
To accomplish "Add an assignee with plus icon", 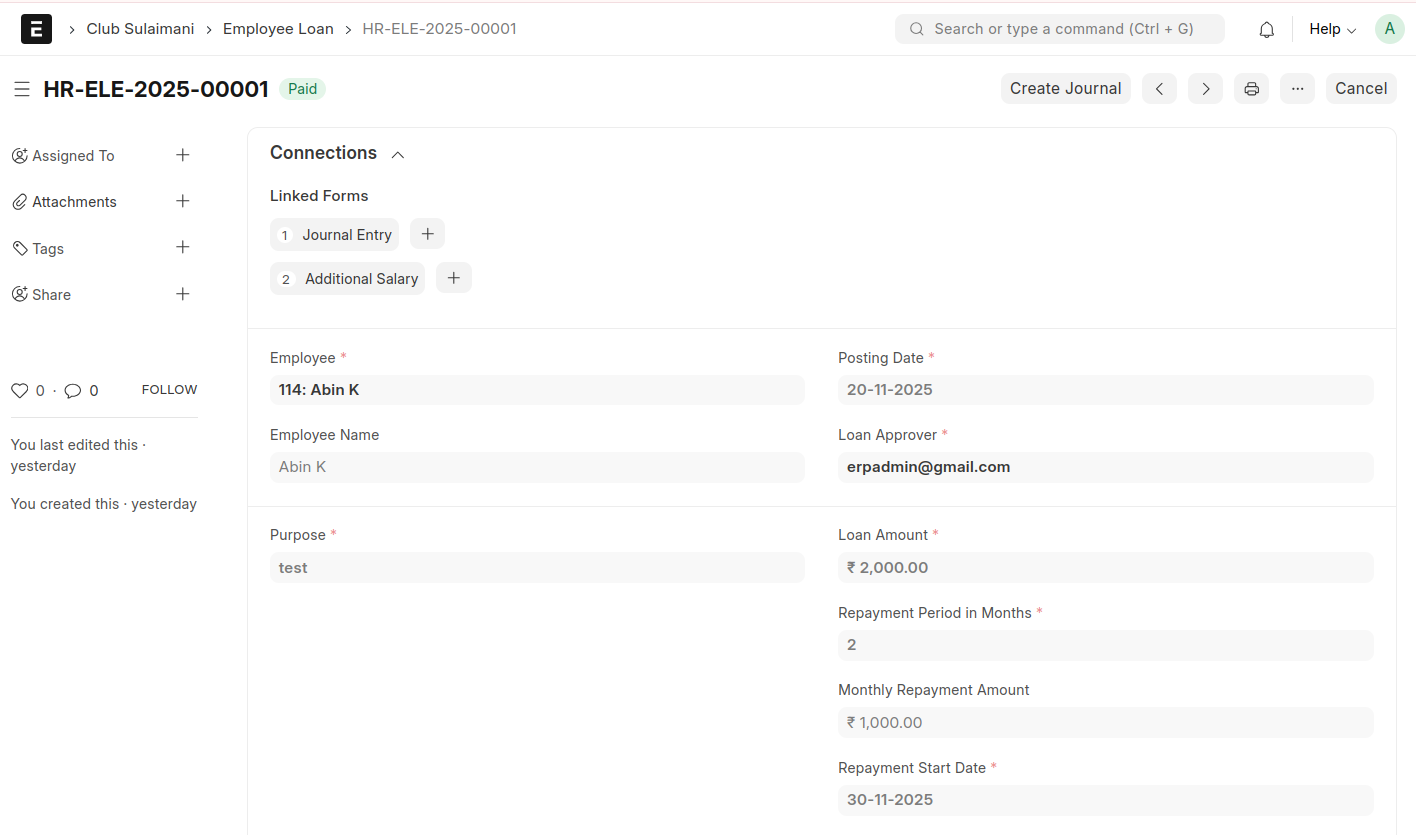I will [x=183, y=155].
